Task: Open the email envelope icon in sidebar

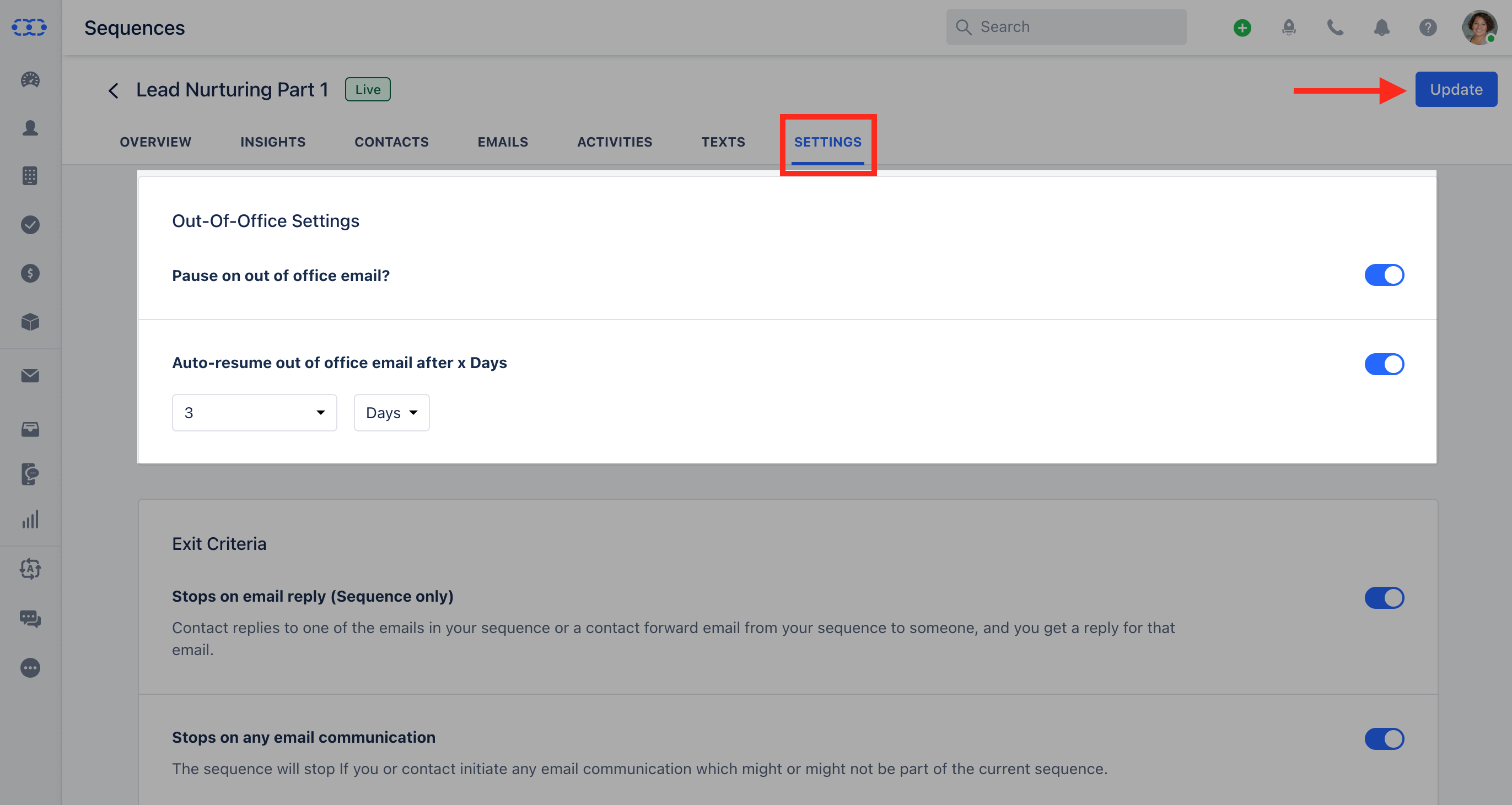Action: 30,376
